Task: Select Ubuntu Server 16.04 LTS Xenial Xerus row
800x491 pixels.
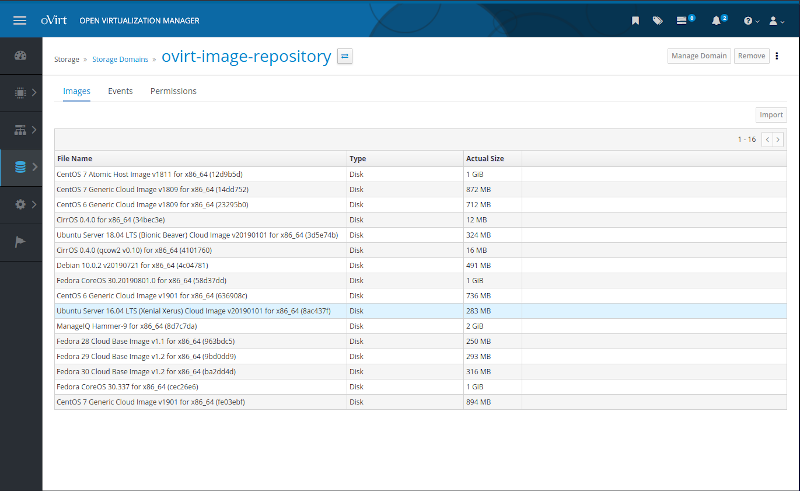Action: tap(420, 311)
